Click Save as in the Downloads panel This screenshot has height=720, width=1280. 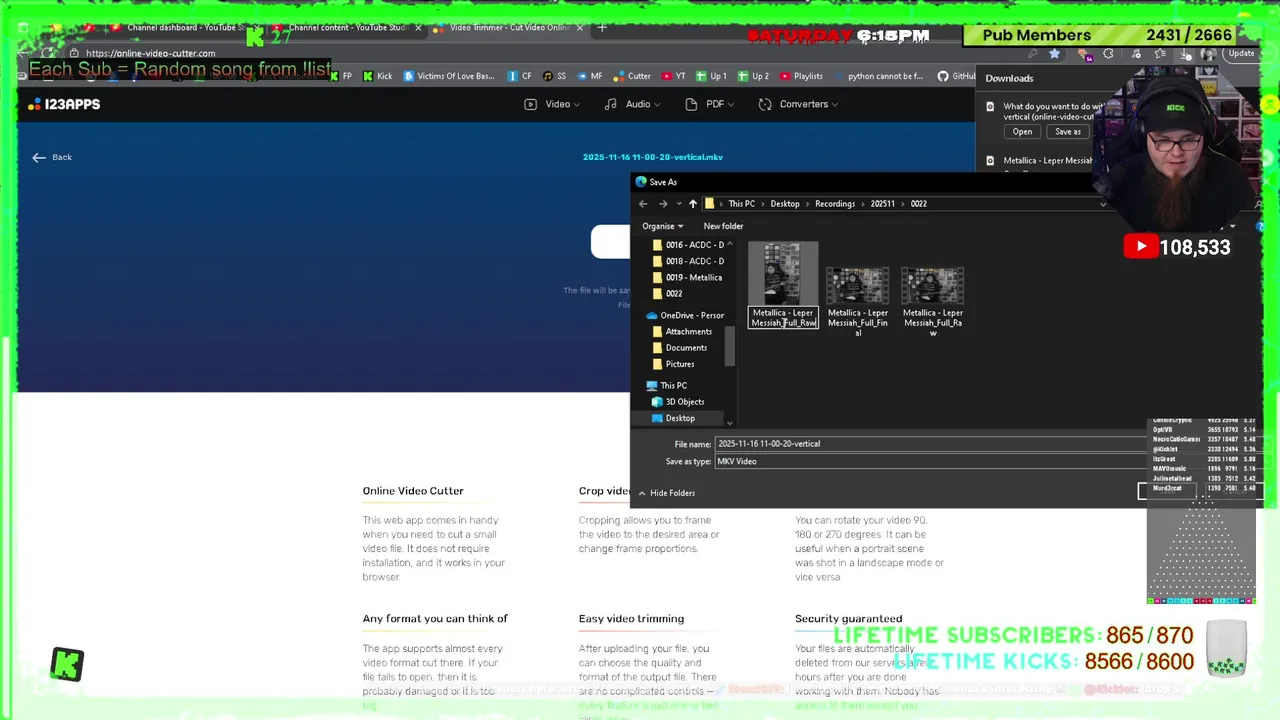1067,132
